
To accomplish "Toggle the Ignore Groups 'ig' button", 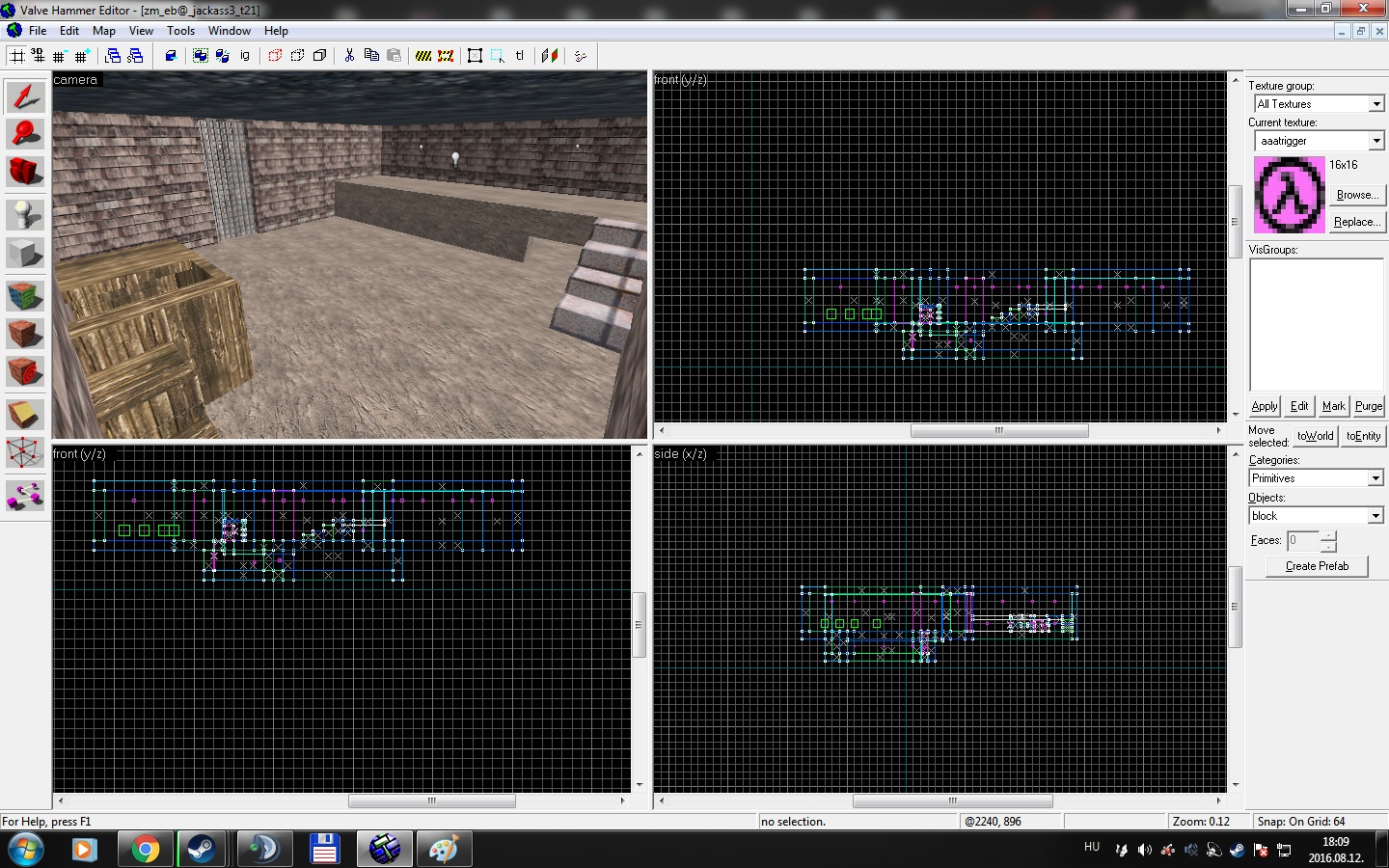I will [x=245, y=56].
